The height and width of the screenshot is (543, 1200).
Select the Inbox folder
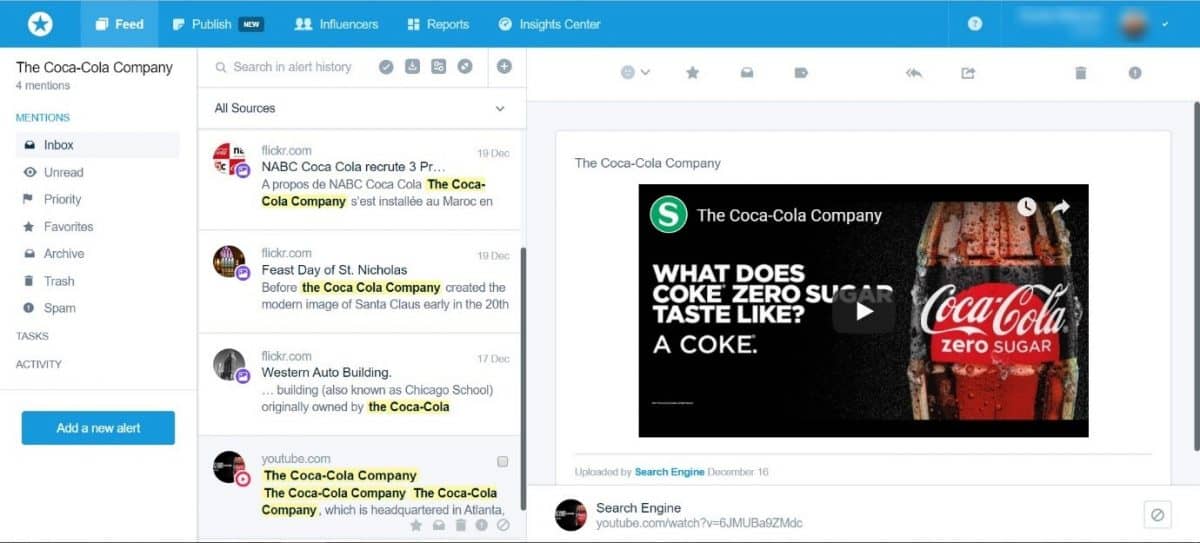coord(98,145)
